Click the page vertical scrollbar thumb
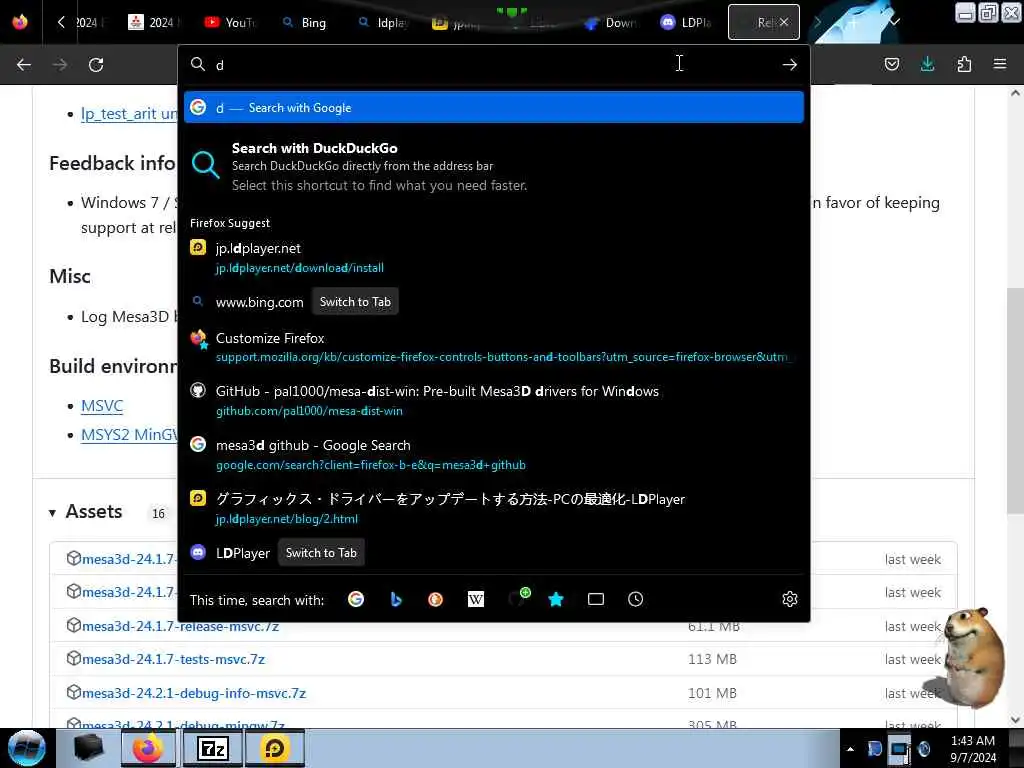Screen dimensions: 1024x768 (1015, 401)
